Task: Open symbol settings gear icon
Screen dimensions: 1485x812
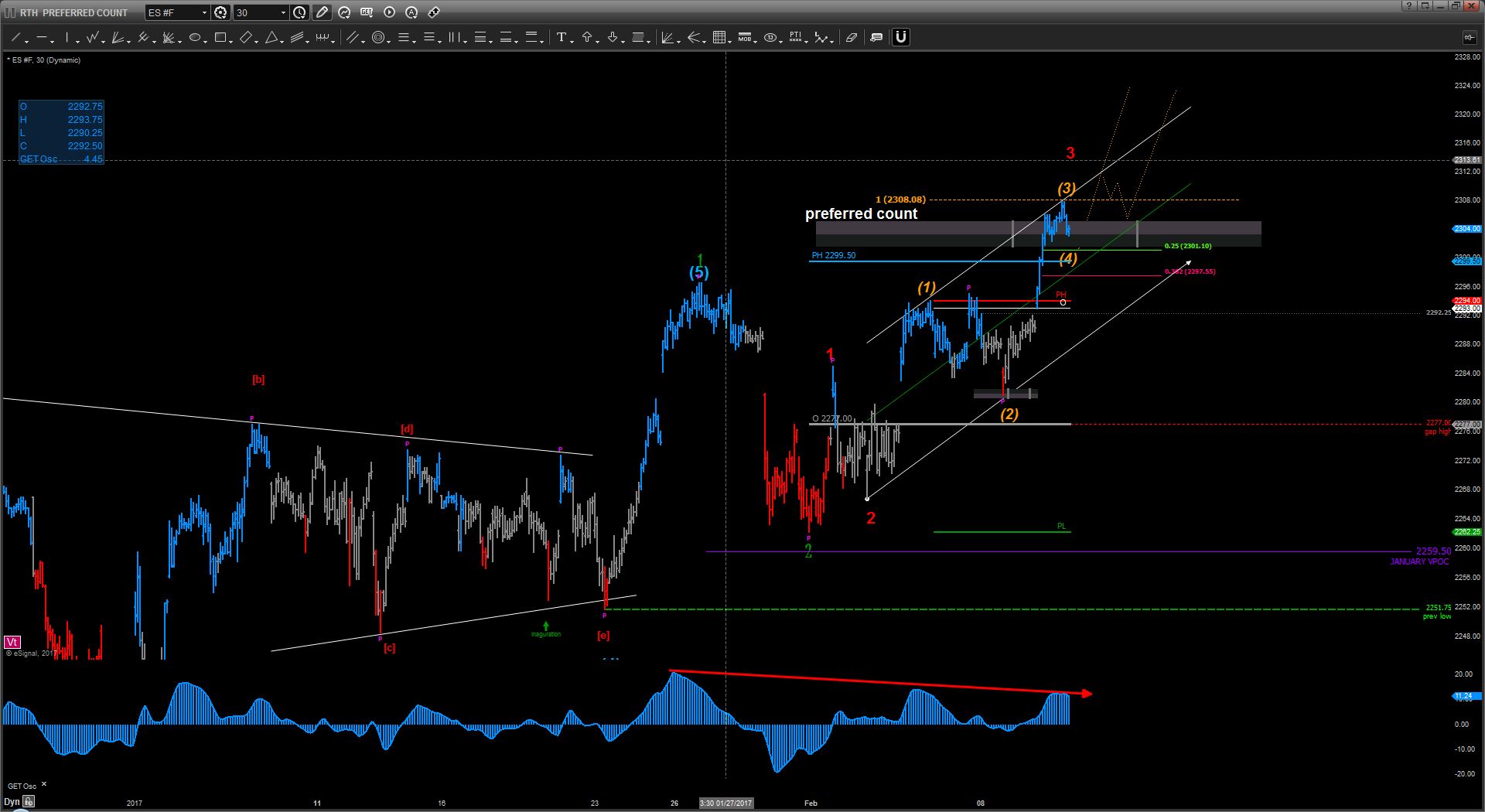Action: tap(220, 12)
